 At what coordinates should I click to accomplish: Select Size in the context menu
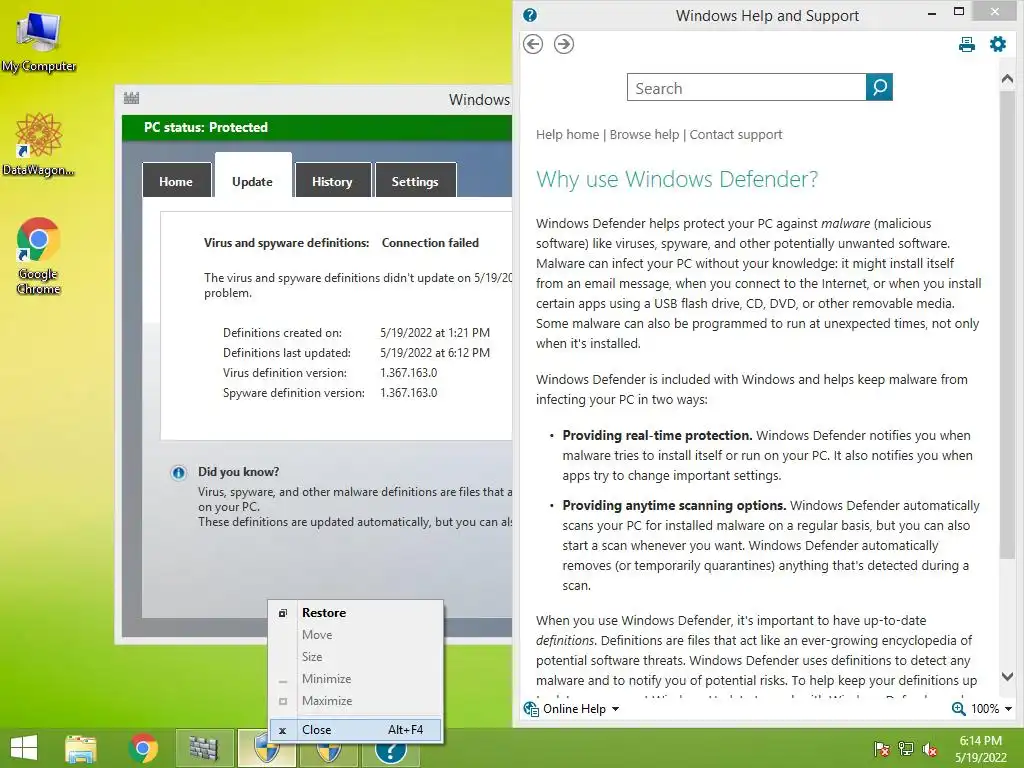click(x=356, y=656)
